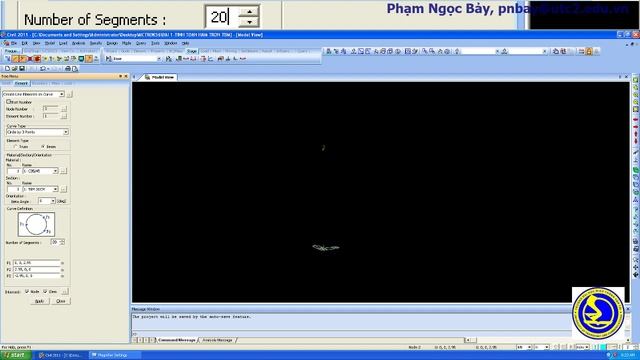This screenshot has height=360, width=640.
Task: Switch to the Command Message tab
Action: (x=177, y=340)
